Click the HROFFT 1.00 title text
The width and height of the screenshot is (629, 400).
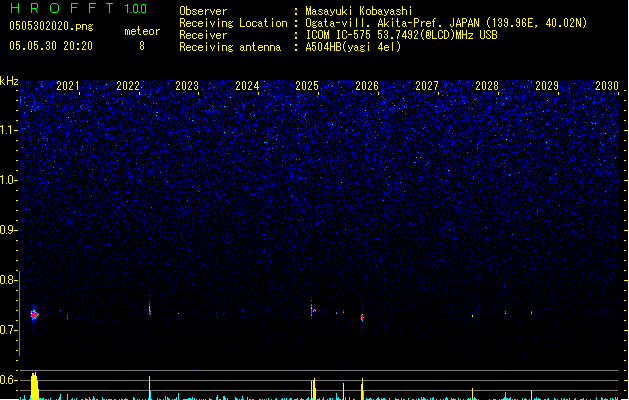(78, 8)
